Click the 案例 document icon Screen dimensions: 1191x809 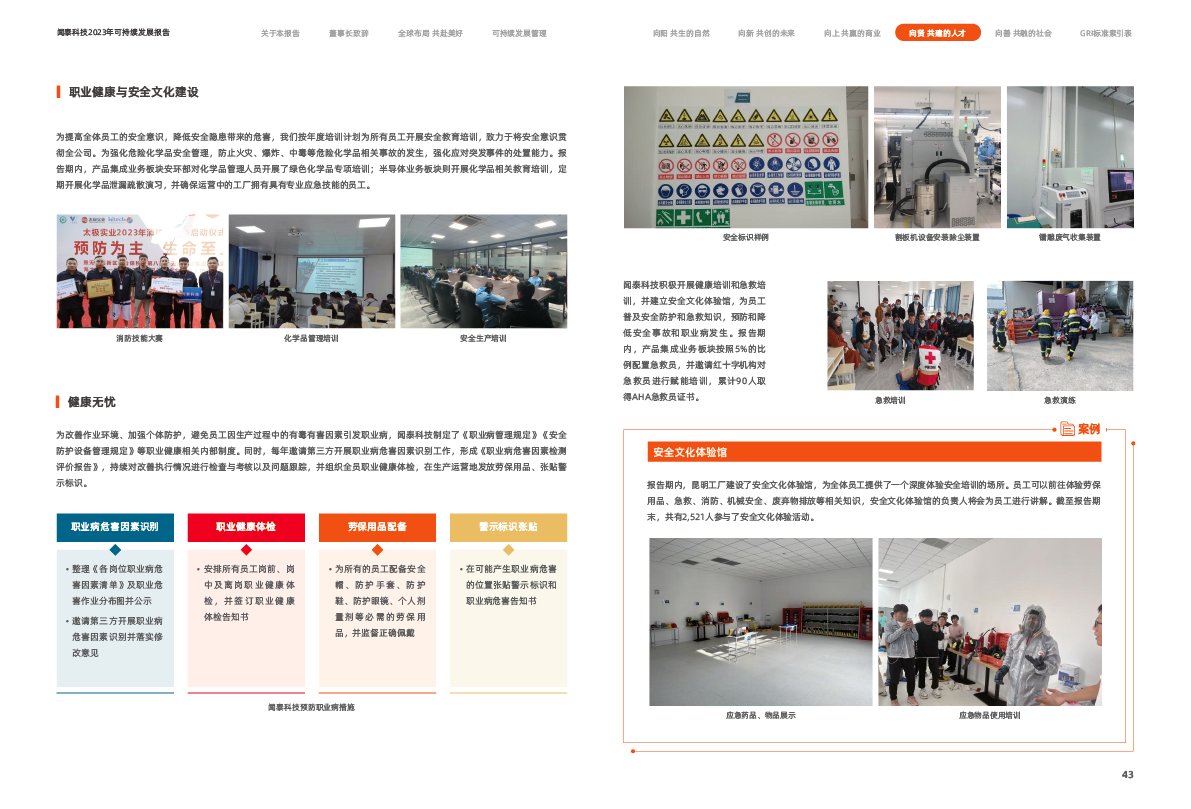tap(1067, 429)
